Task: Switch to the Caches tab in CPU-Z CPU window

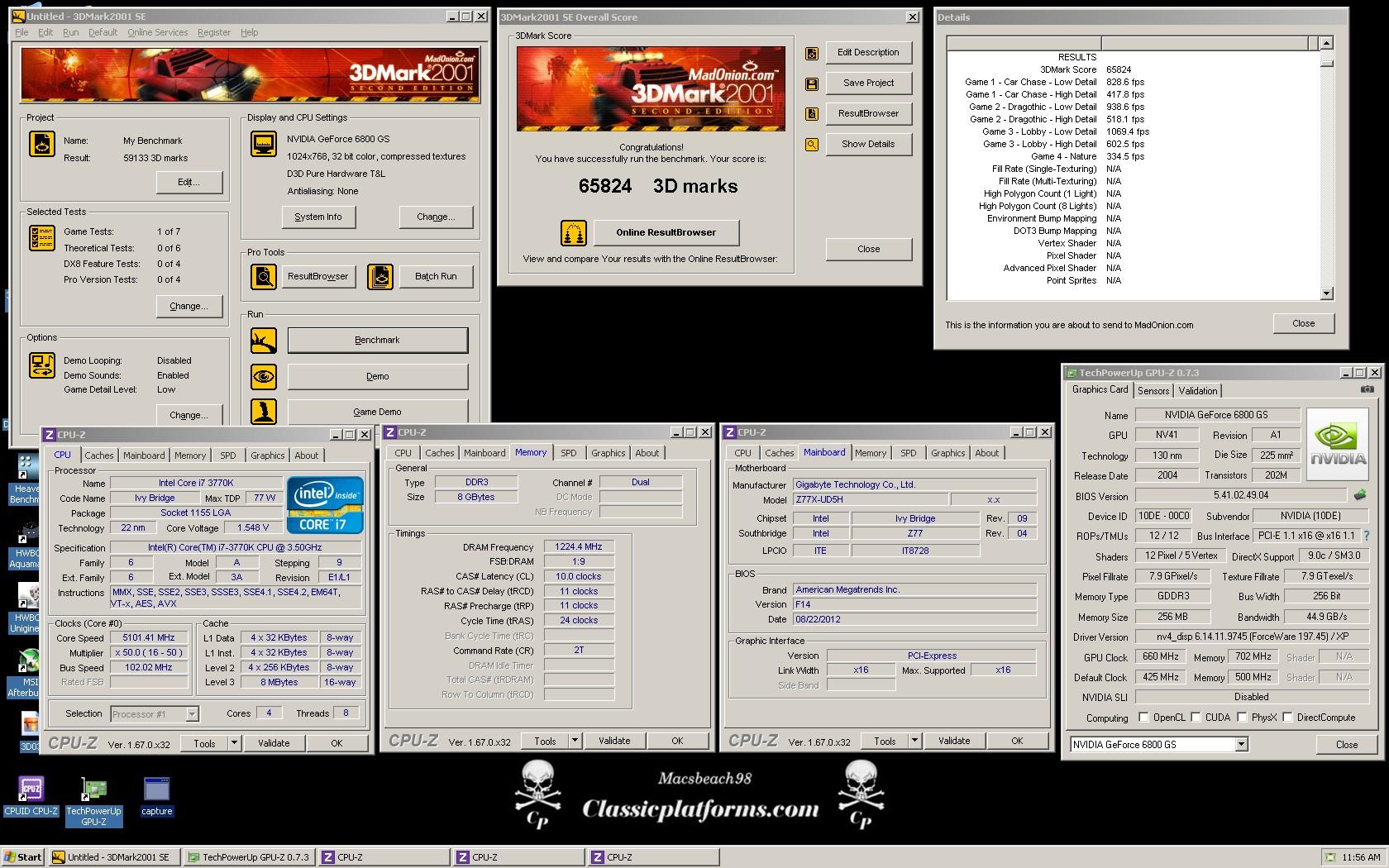Action: click(x=99, y=455)
